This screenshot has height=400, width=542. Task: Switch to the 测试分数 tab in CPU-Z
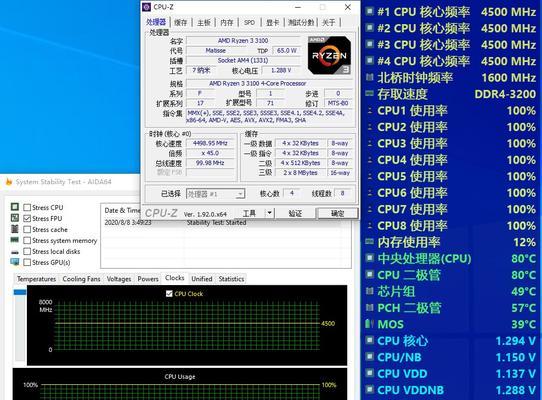pyautogui.click(x=301, y=22)
